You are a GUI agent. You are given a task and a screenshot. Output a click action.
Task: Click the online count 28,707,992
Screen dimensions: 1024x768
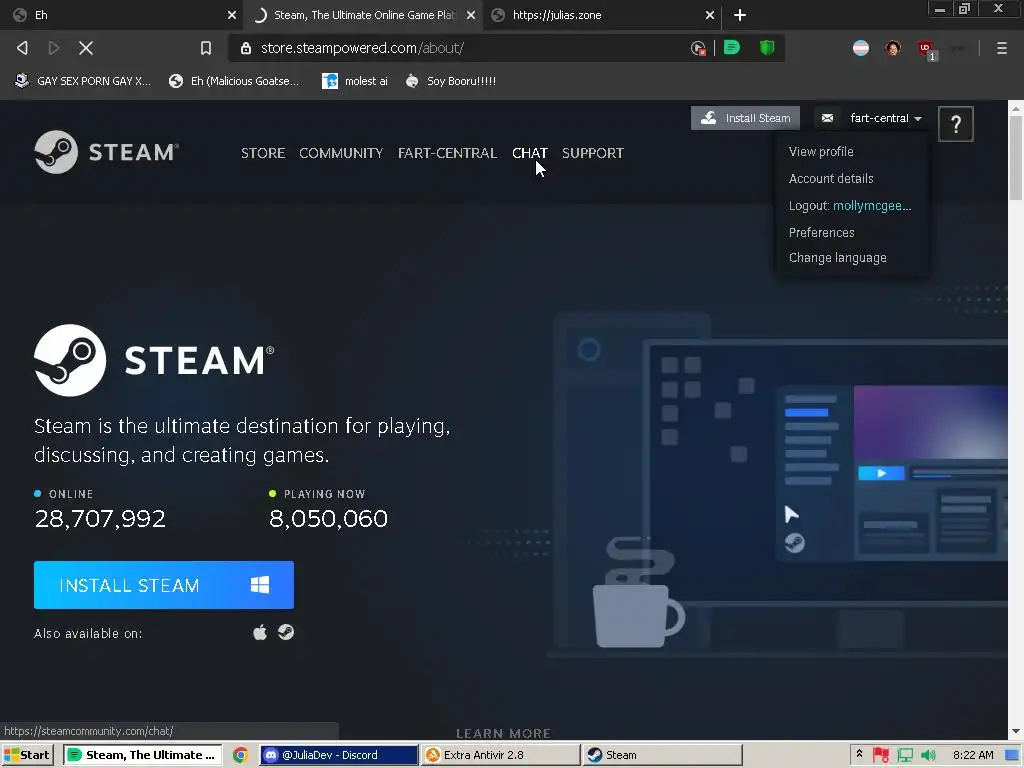(x=100, y=519)
